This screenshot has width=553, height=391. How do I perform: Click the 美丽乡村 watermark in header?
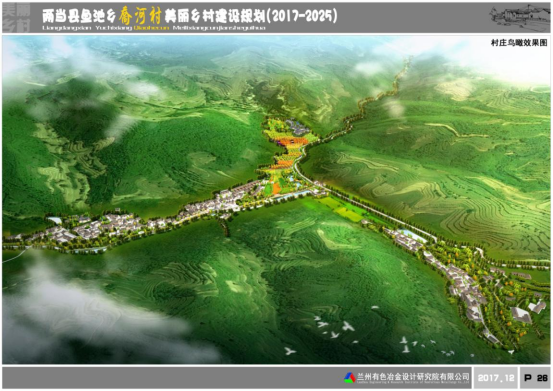pyautogui.click(x=16, y=18)
